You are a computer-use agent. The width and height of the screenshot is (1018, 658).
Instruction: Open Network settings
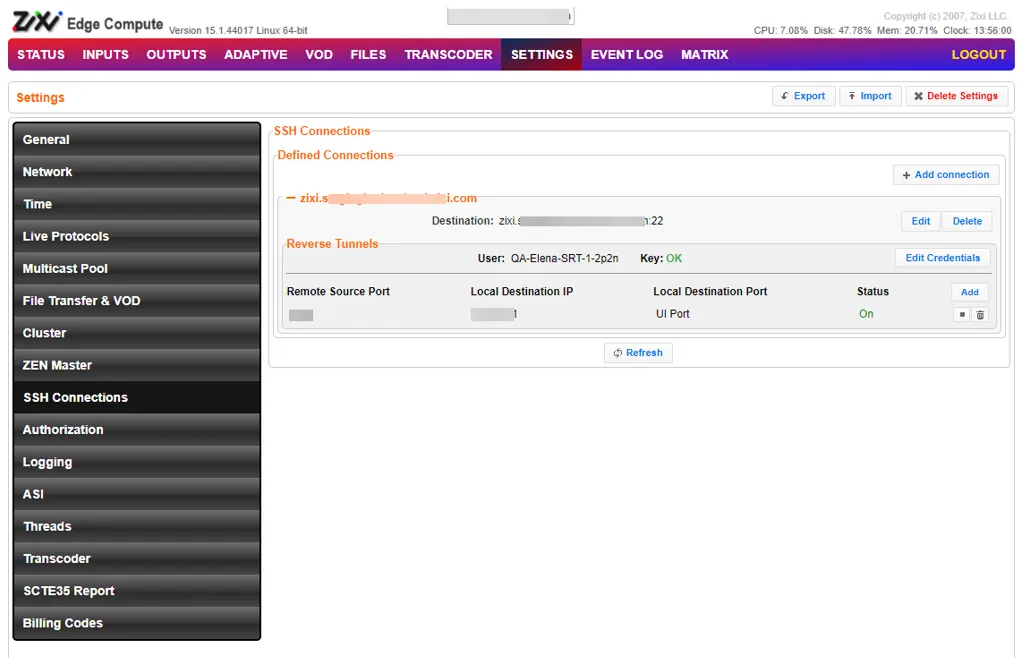click(136, 172)
